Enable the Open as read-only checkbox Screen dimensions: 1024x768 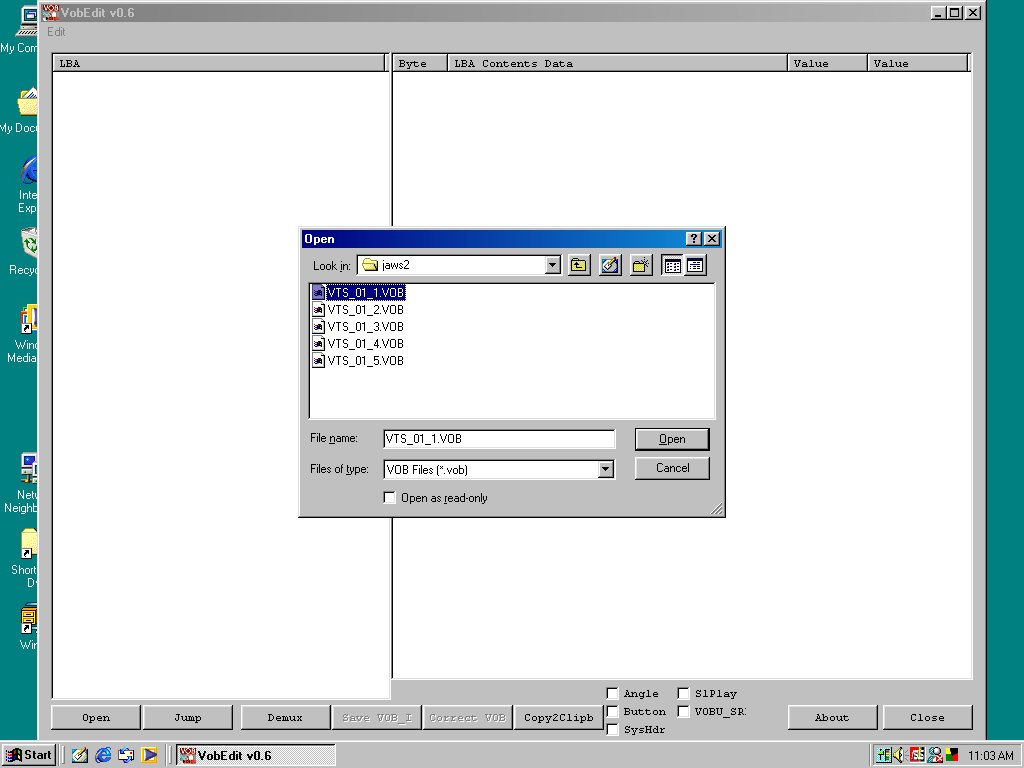pyautogui.click(x=390, y=498)
